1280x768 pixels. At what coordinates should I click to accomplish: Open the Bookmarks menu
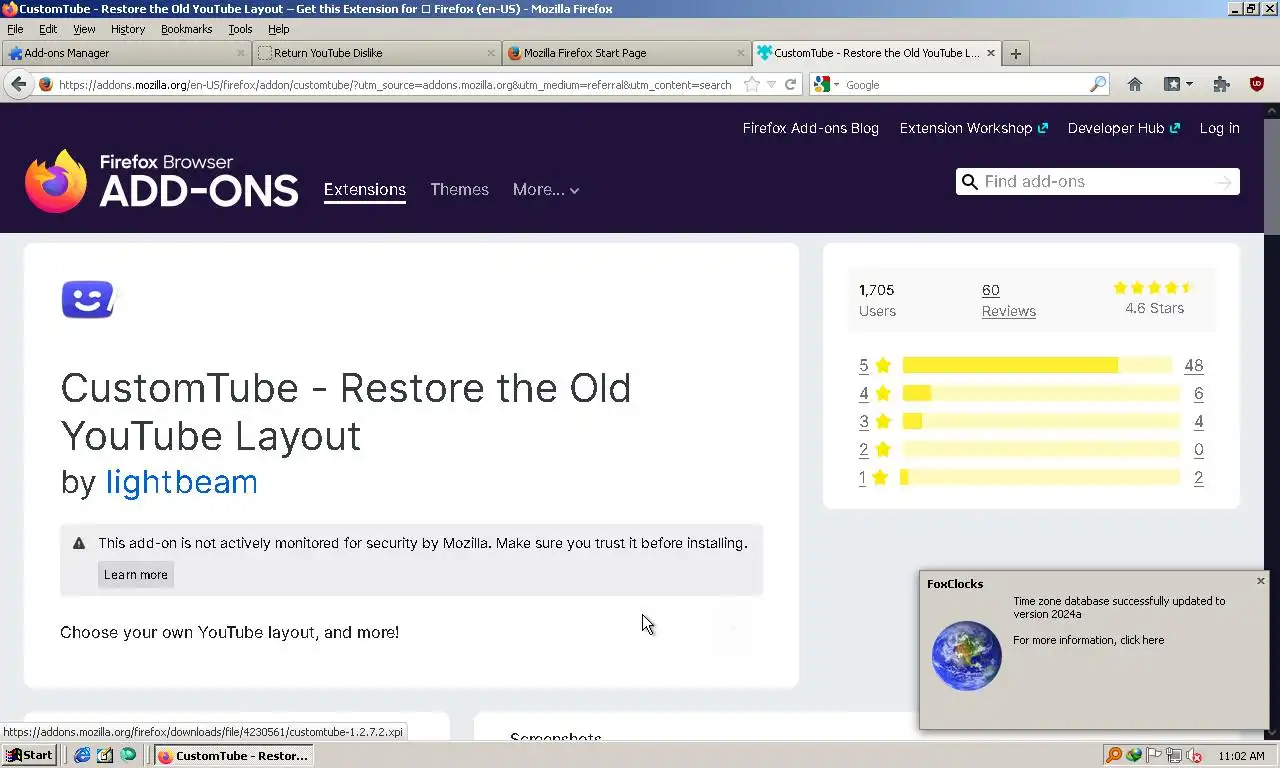pos(186,29)
